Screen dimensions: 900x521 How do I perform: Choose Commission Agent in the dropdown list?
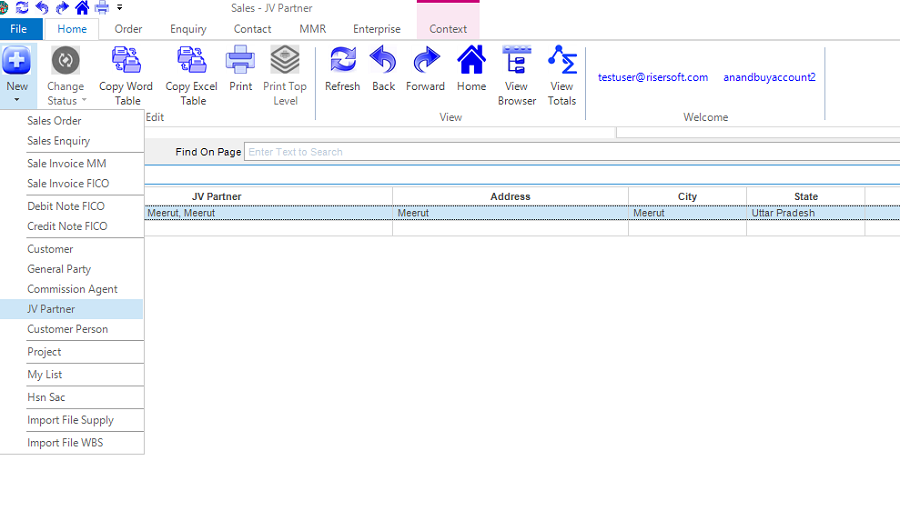72,289
